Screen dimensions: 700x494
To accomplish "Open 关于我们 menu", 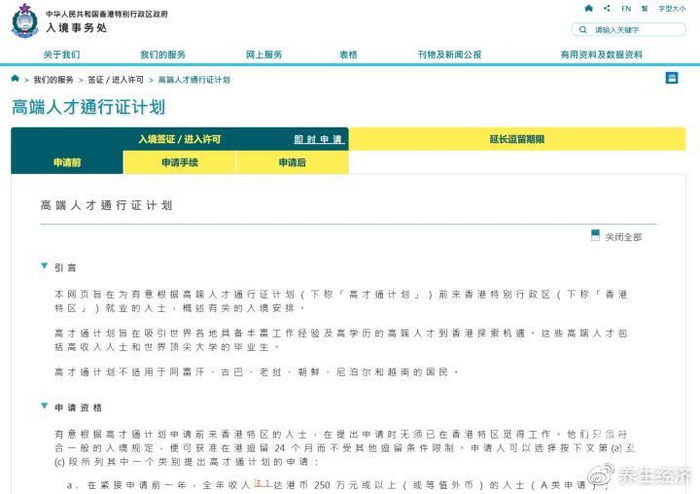I will tap(62, 54).
